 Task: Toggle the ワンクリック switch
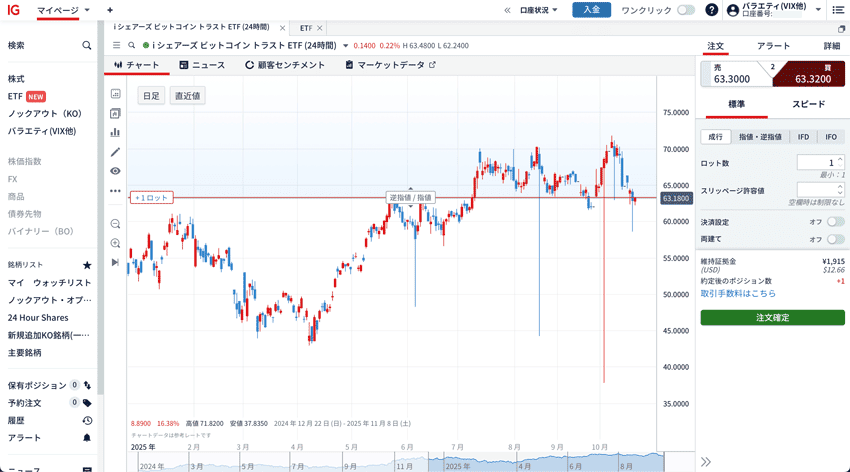point(685,10)
